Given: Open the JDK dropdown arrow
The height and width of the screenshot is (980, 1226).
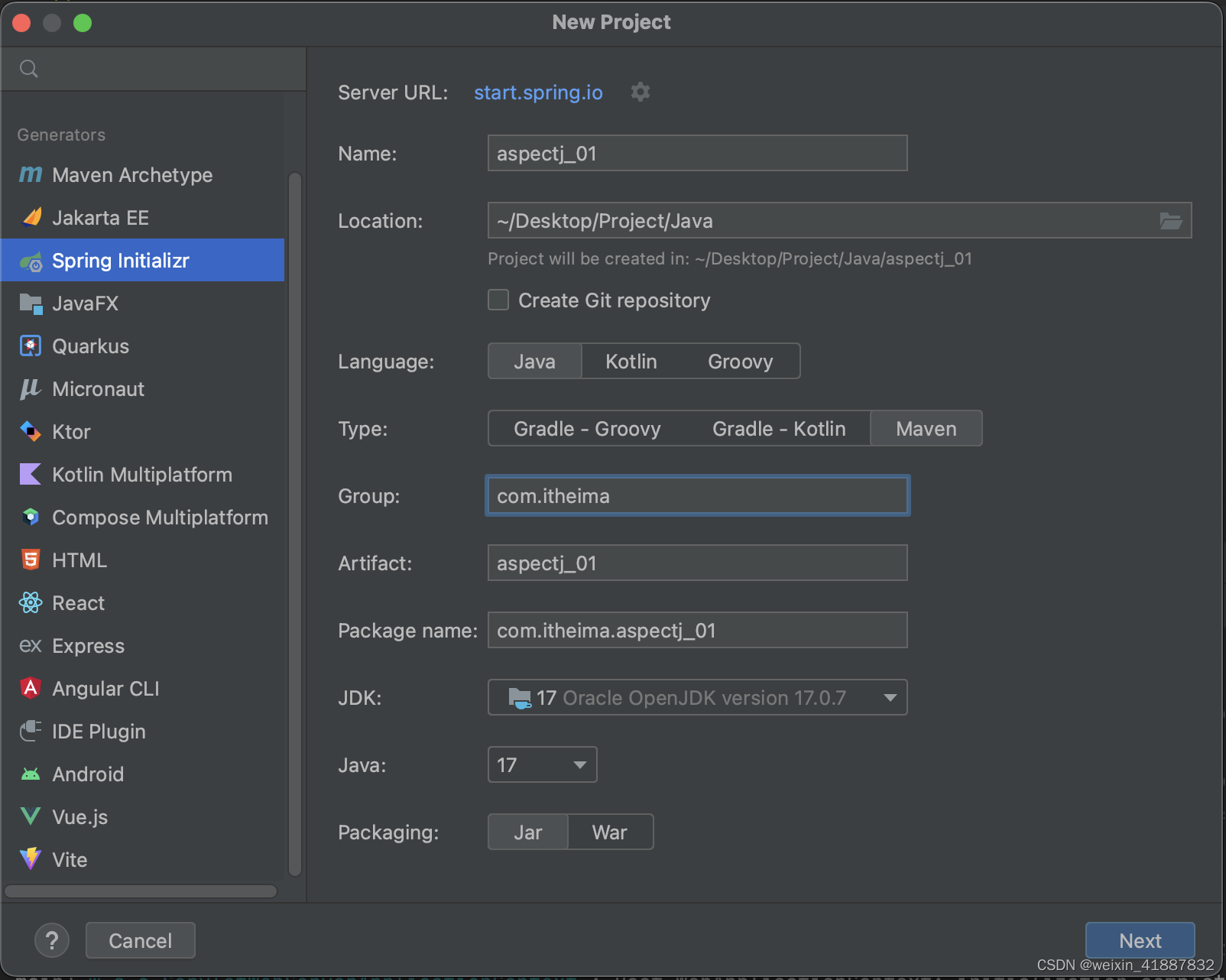Looking at the screenshot, I should click(890, 697).
